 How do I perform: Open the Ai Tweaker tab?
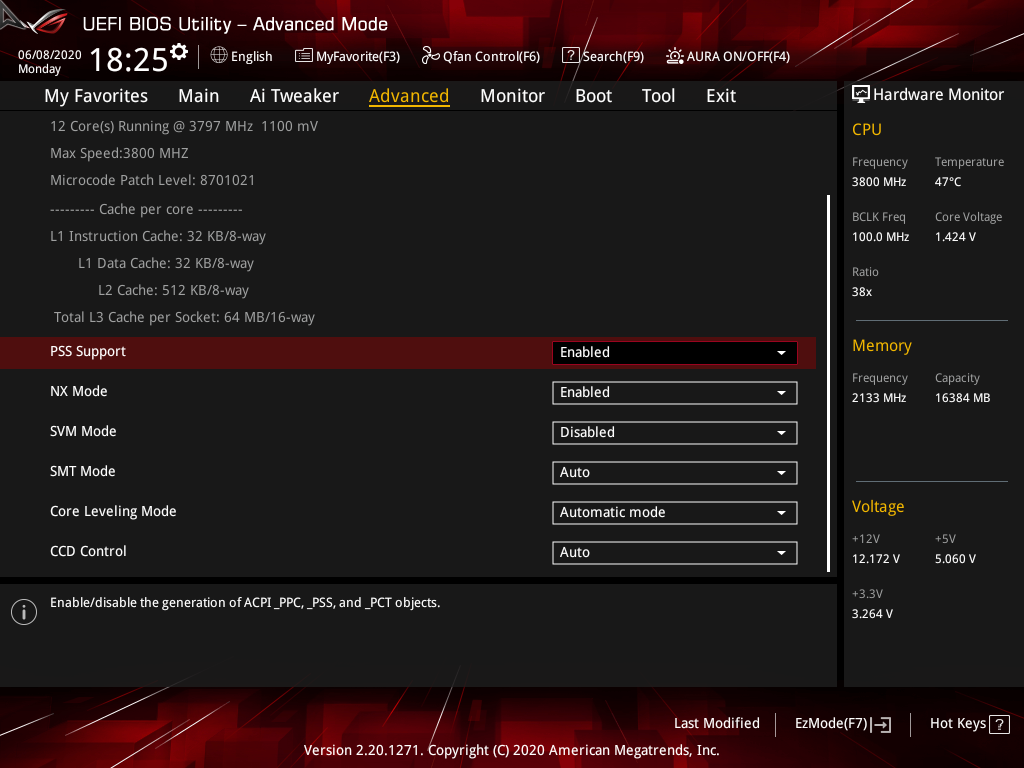294,96
